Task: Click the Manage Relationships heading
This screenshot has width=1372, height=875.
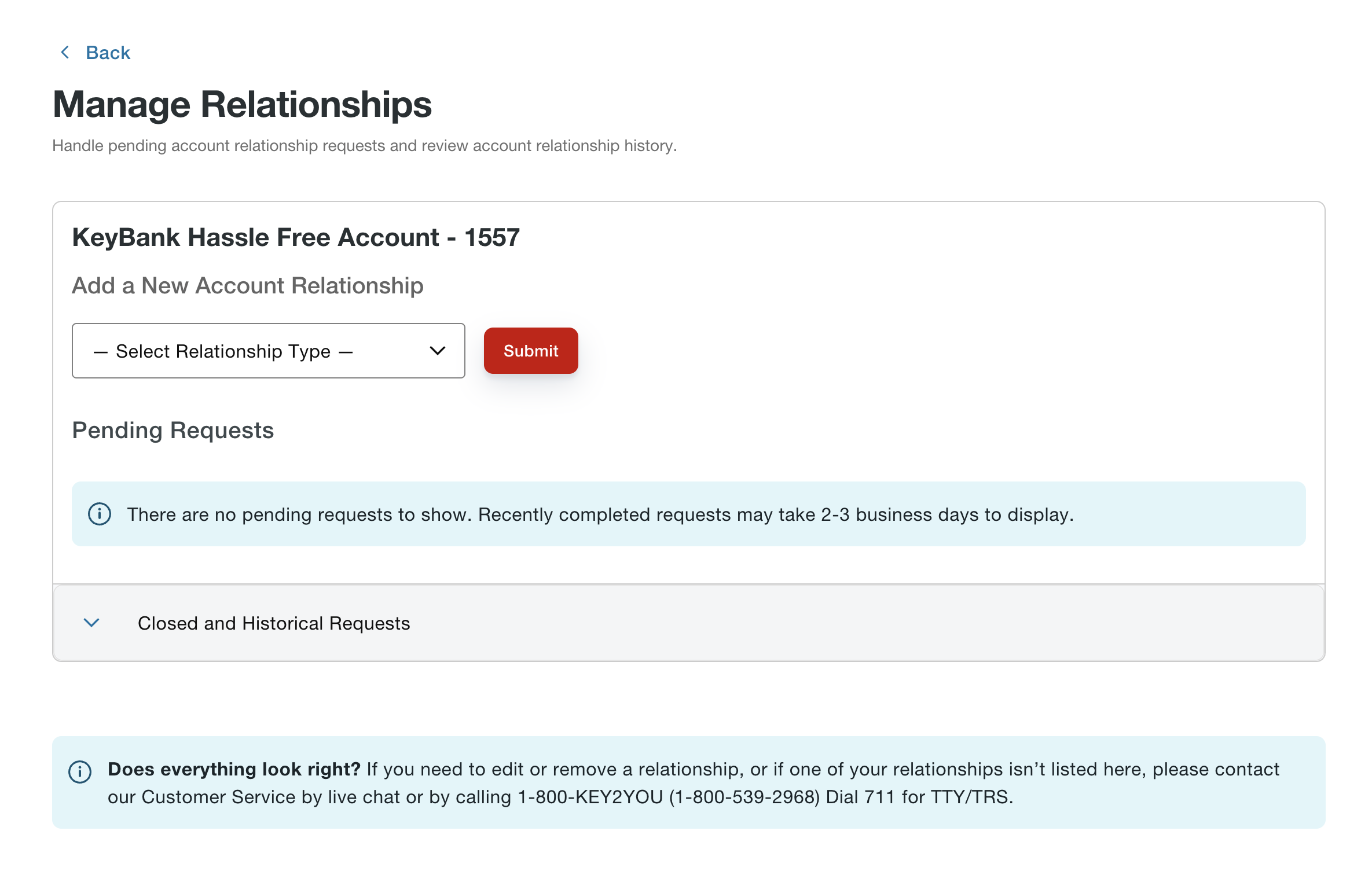Action: coord(242,105)
